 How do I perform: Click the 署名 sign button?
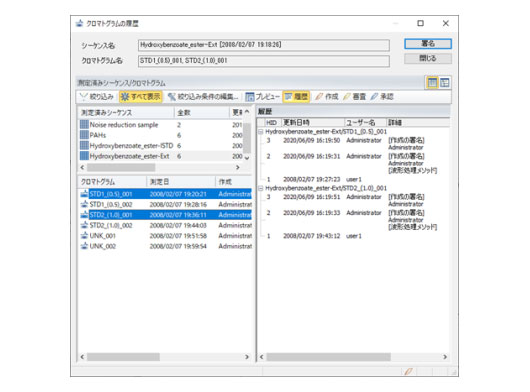click(428, 44)
